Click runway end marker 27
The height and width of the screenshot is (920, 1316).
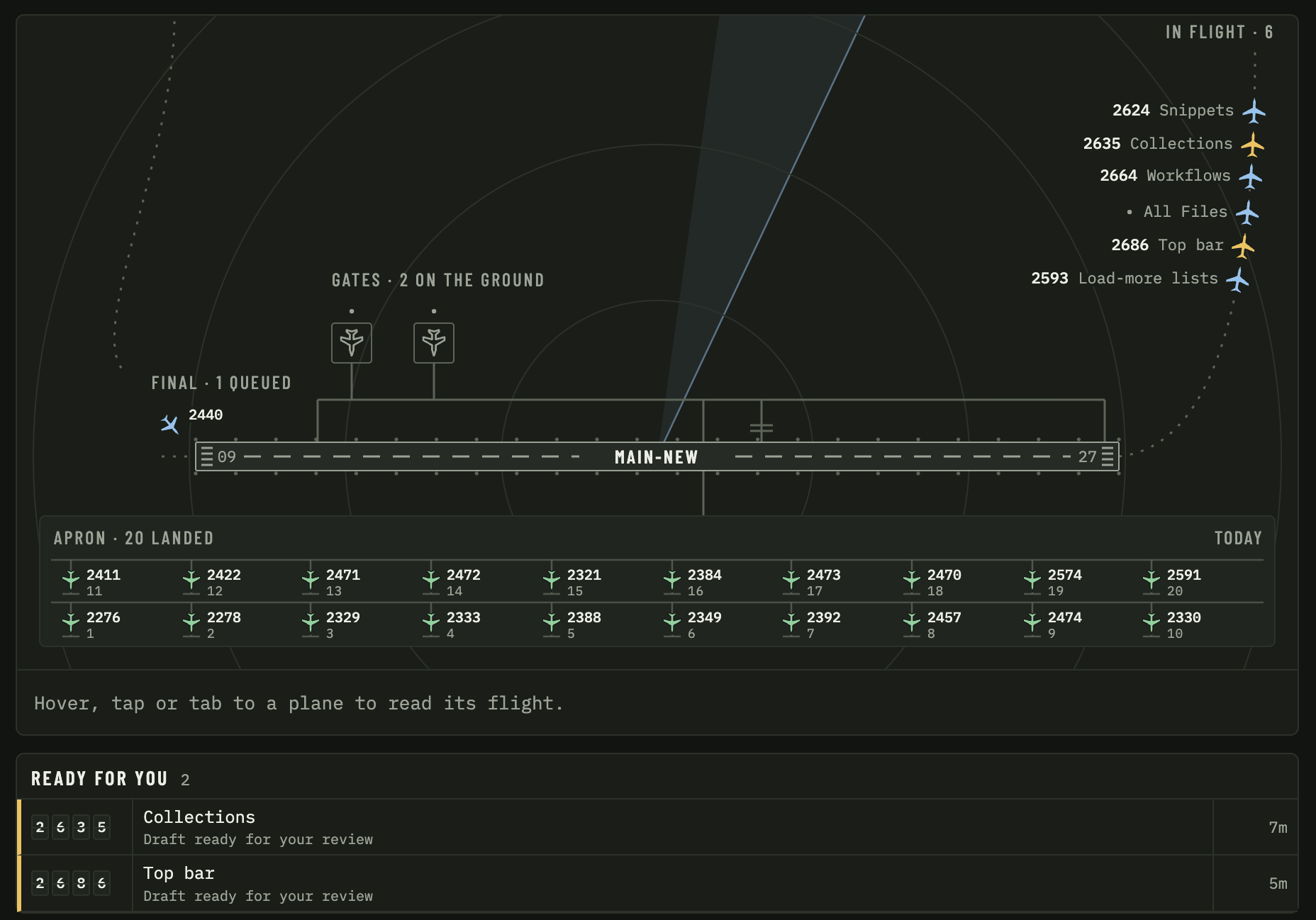[x=1088, y=457]
